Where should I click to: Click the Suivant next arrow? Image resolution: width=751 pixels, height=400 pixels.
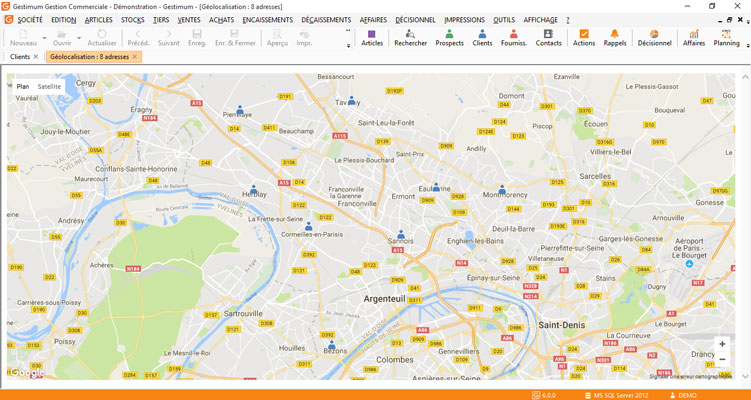tap(169, 38)
